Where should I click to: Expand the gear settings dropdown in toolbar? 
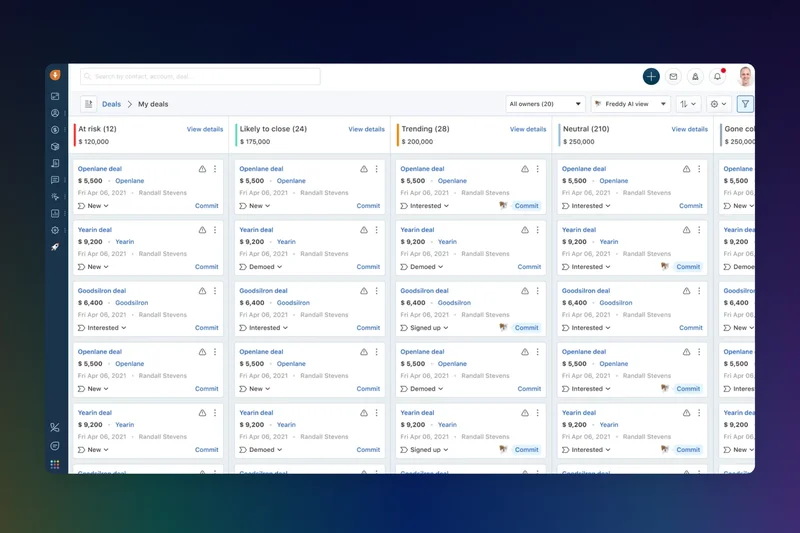718,104
